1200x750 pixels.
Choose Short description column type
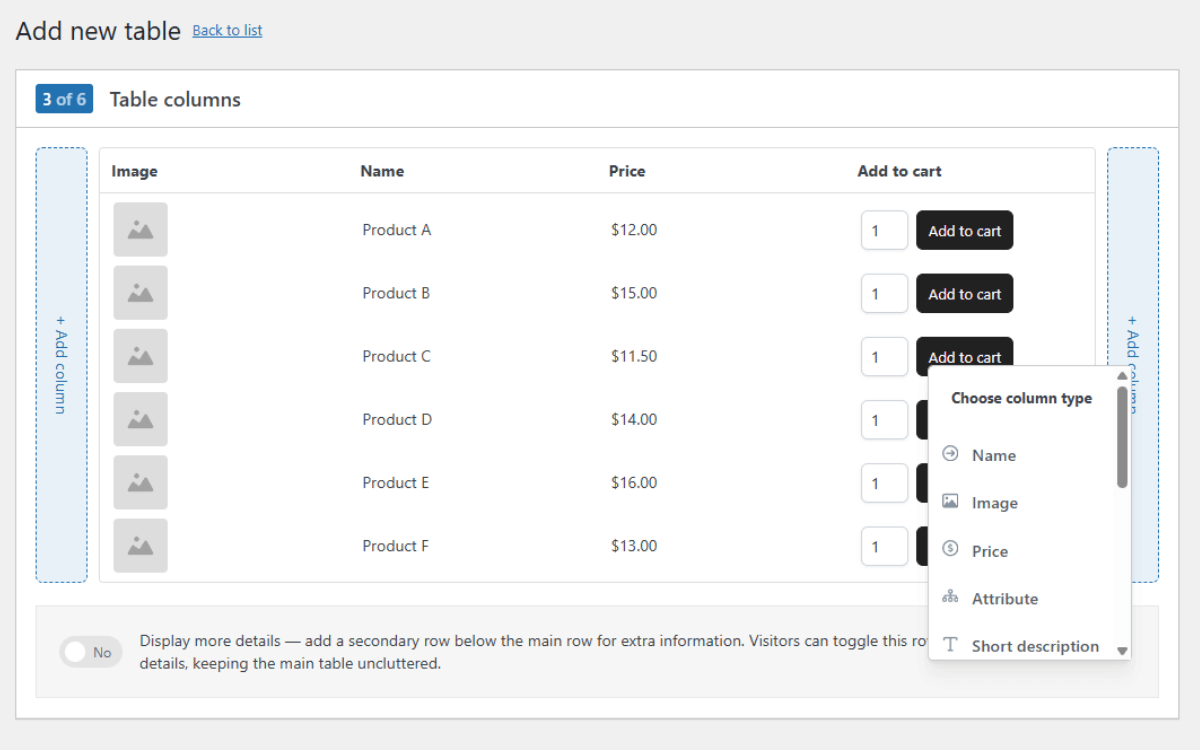1034,646
